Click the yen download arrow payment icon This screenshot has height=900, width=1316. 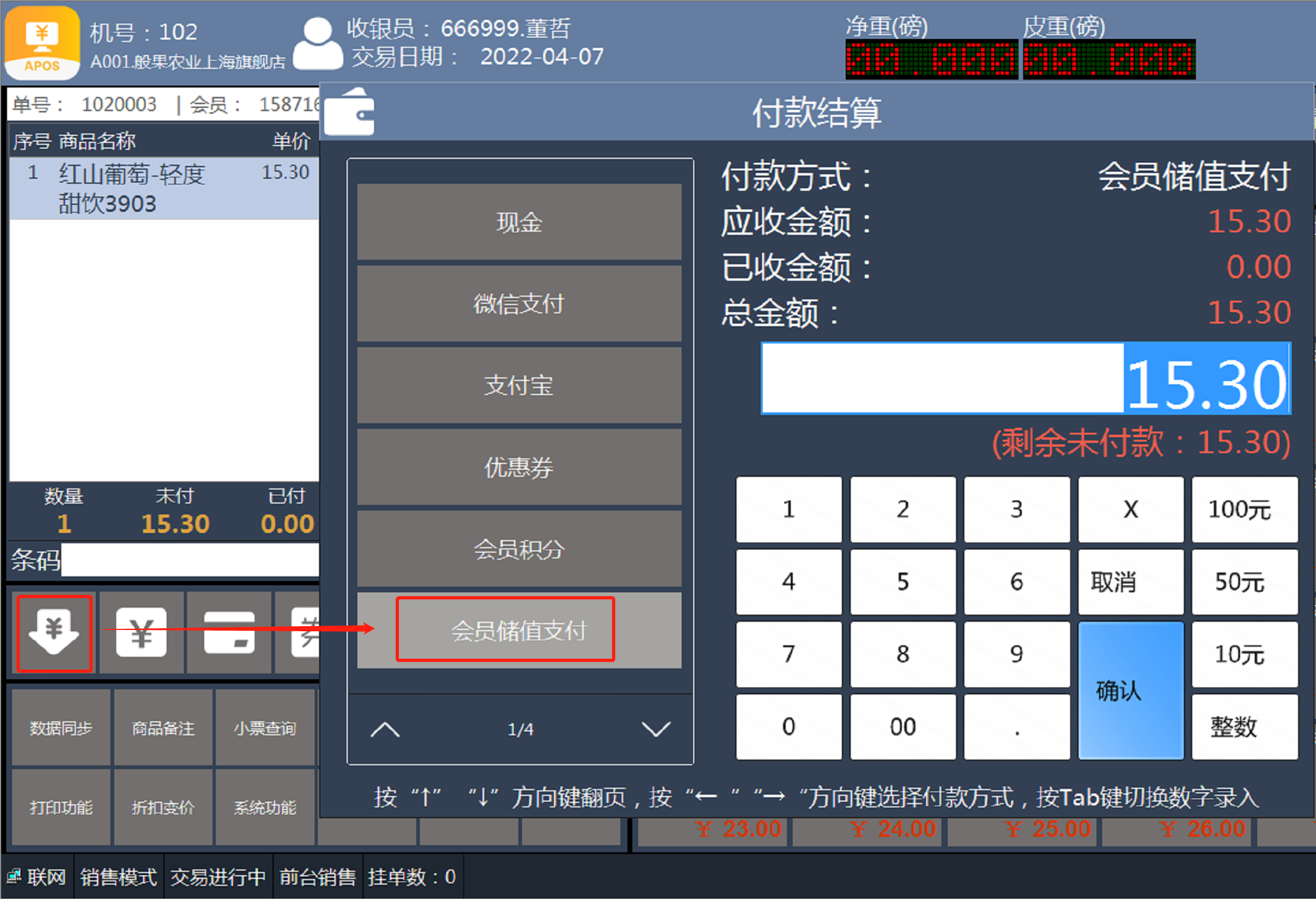(54, 633)
